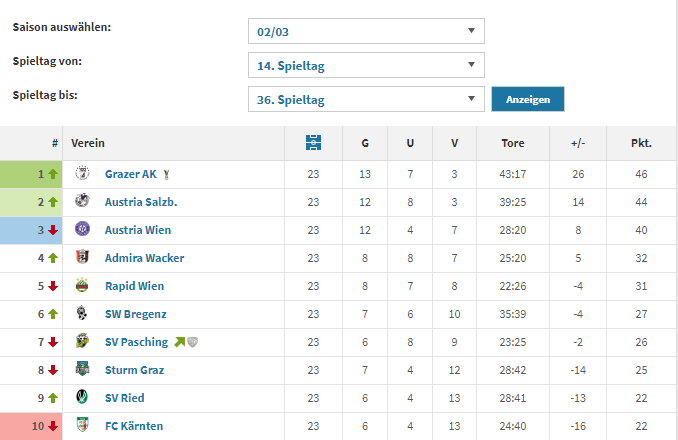Viewport: 678px width, 440px height.
Task: Click the Admira Wacker club crest
Action: (x=82, y=257)
